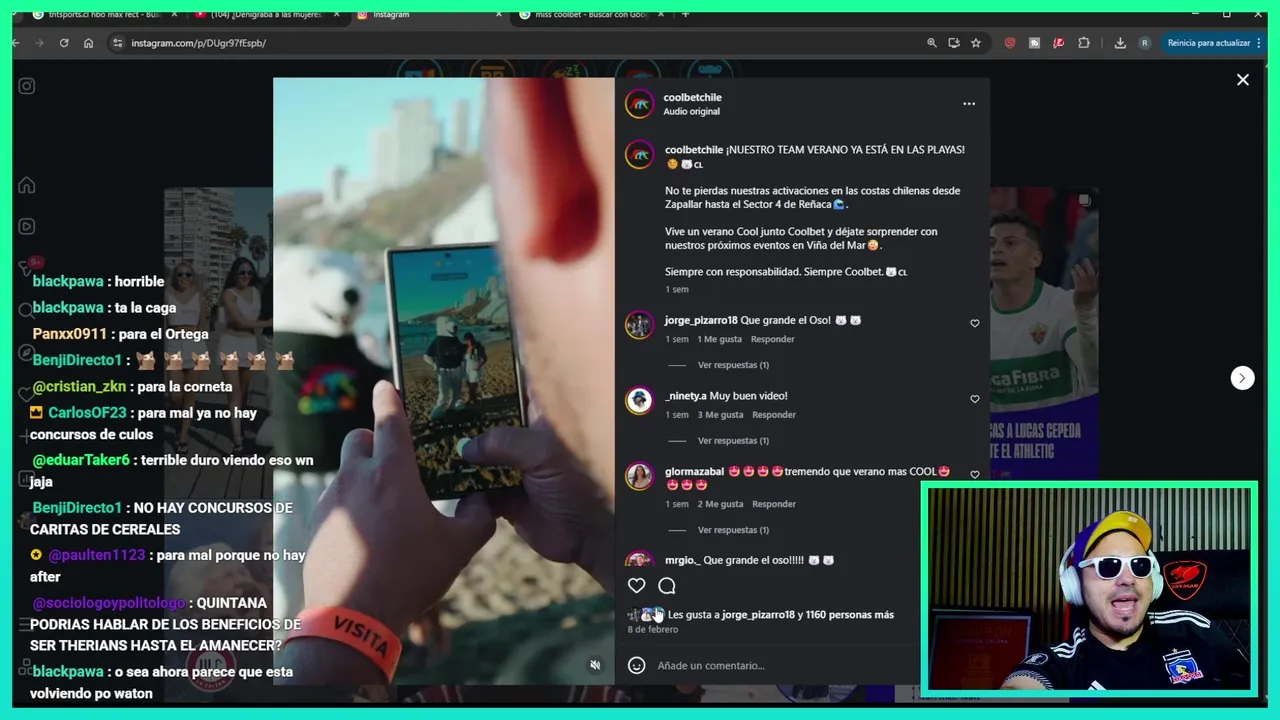Open browser profile avatar
This screenshot has width=1280, height=720.
1144,43
